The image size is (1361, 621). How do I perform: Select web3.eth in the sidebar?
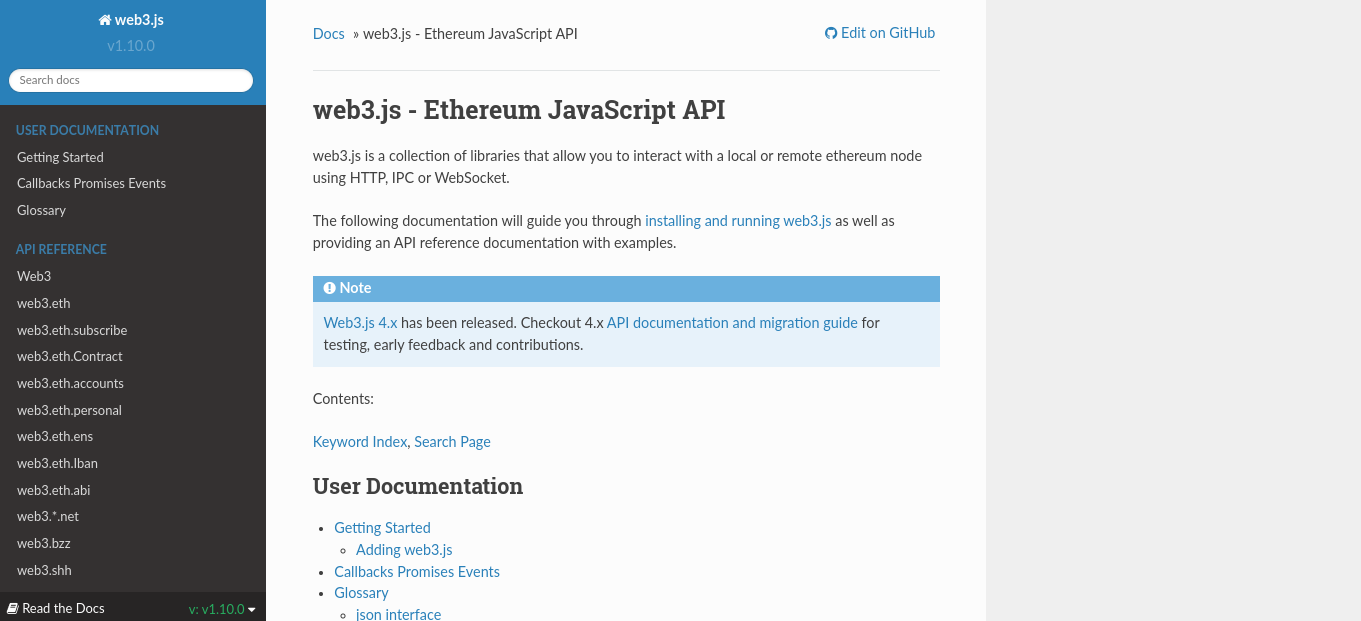[x=44, y=303]
